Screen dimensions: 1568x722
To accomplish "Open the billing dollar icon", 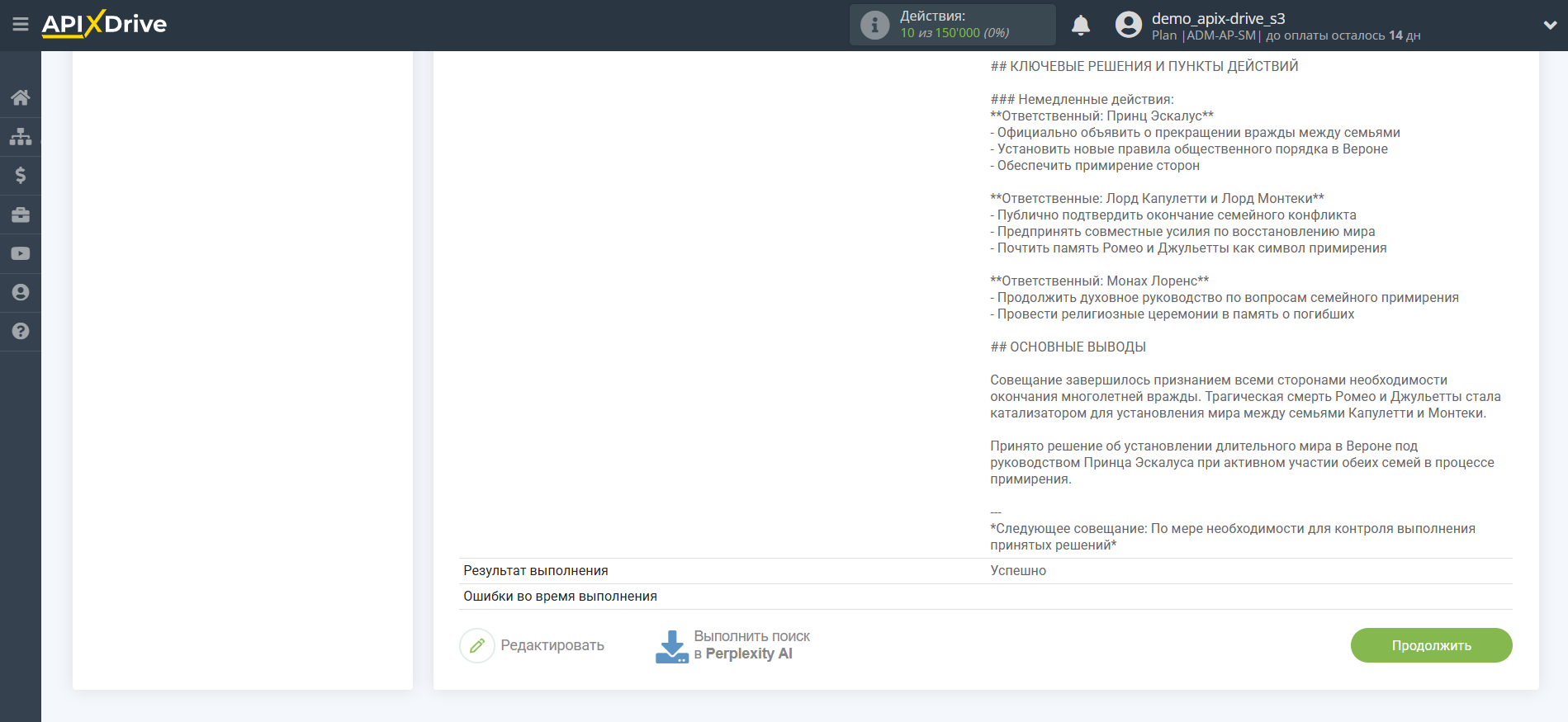I will [x=21, y=175].
